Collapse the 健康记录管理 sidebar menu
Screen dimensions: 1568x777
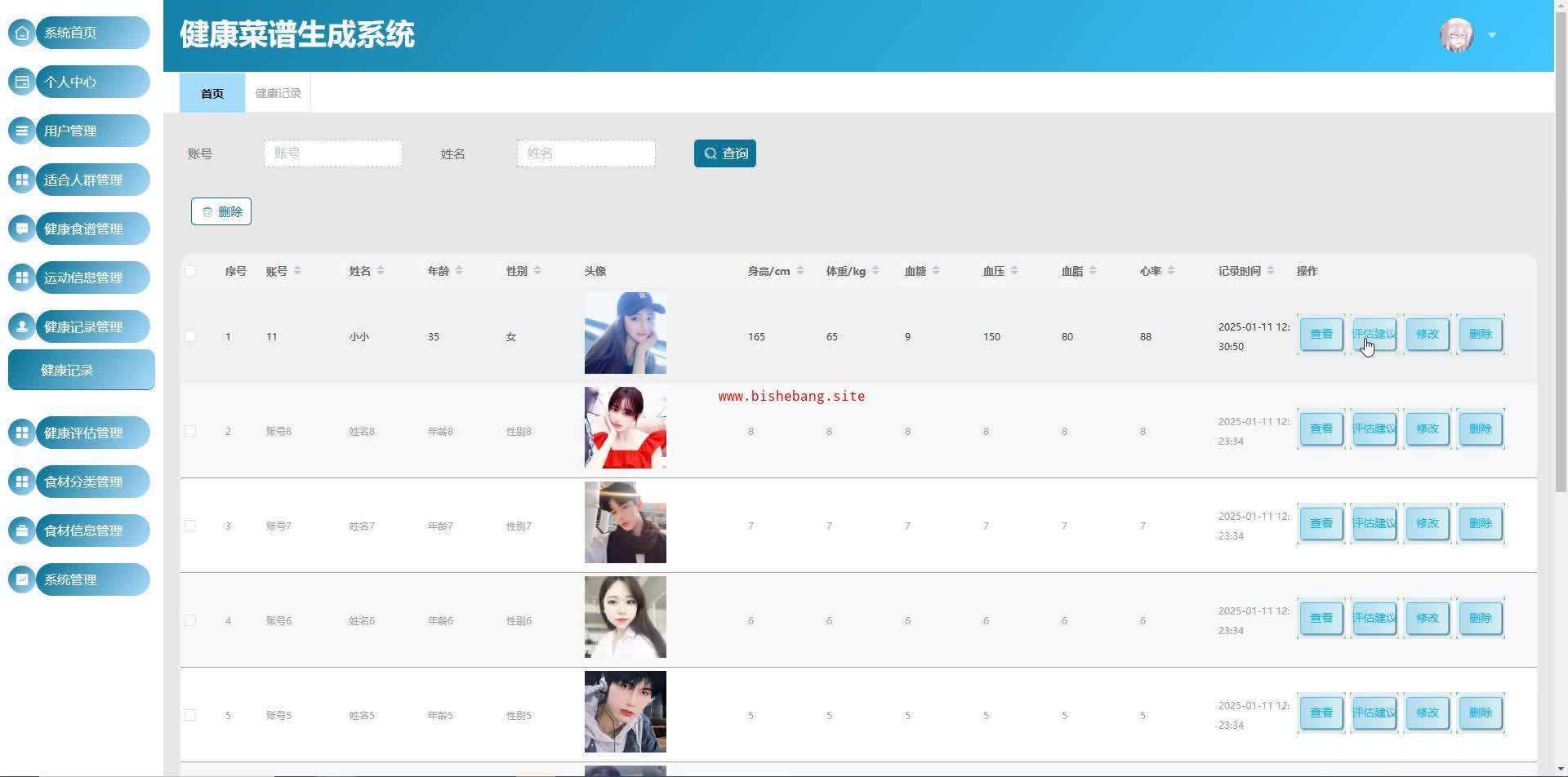tap(92, 326)
